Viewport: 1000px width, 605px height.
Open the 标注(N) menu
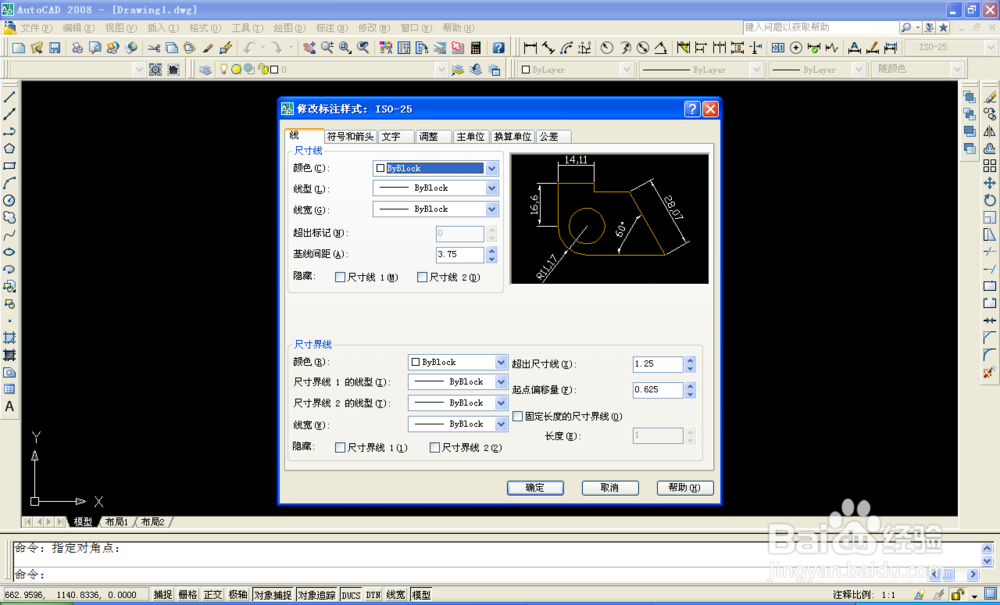(332, 28)
